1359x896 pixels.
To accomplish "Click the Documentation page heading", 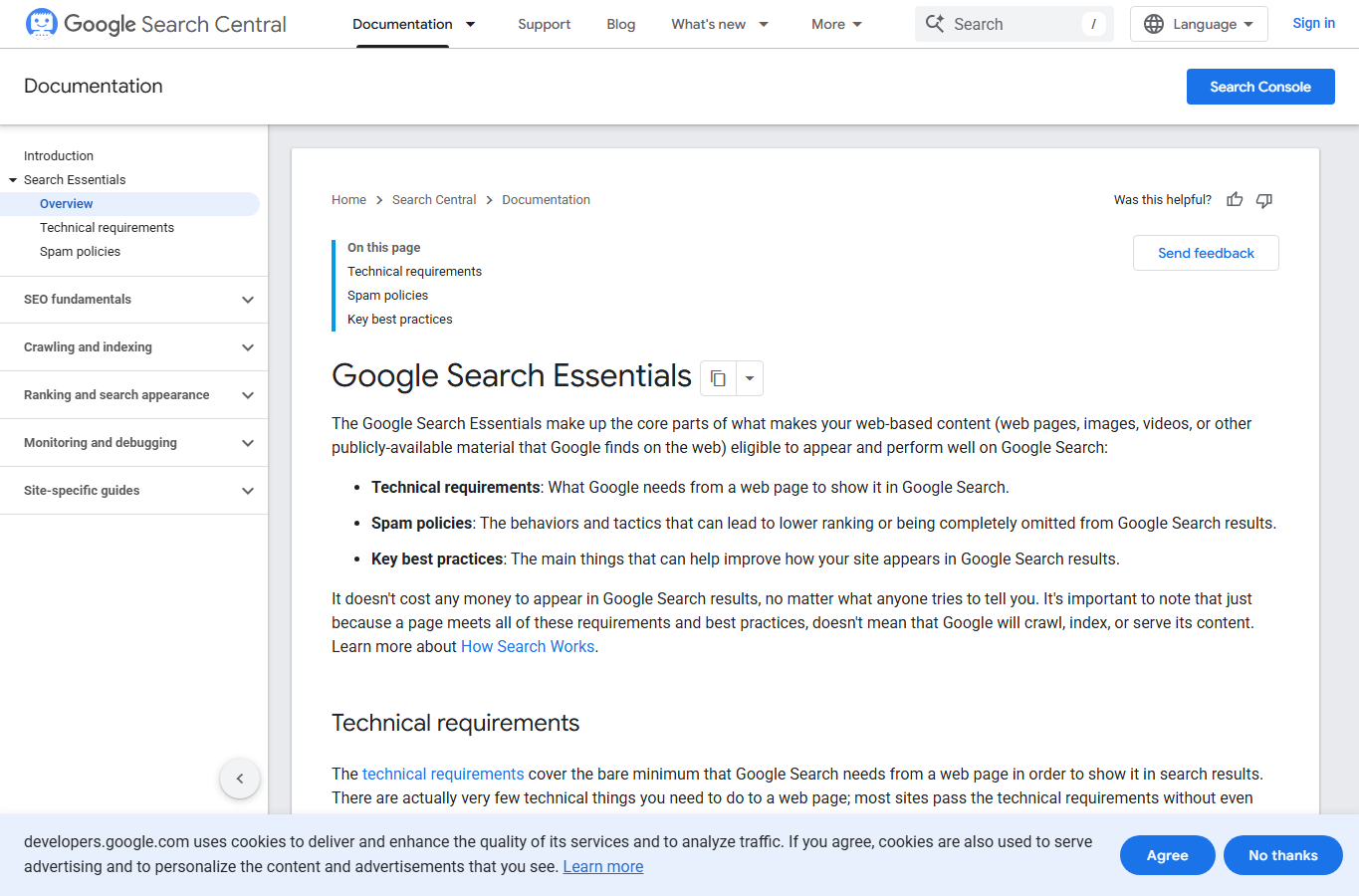I will 94,87.
